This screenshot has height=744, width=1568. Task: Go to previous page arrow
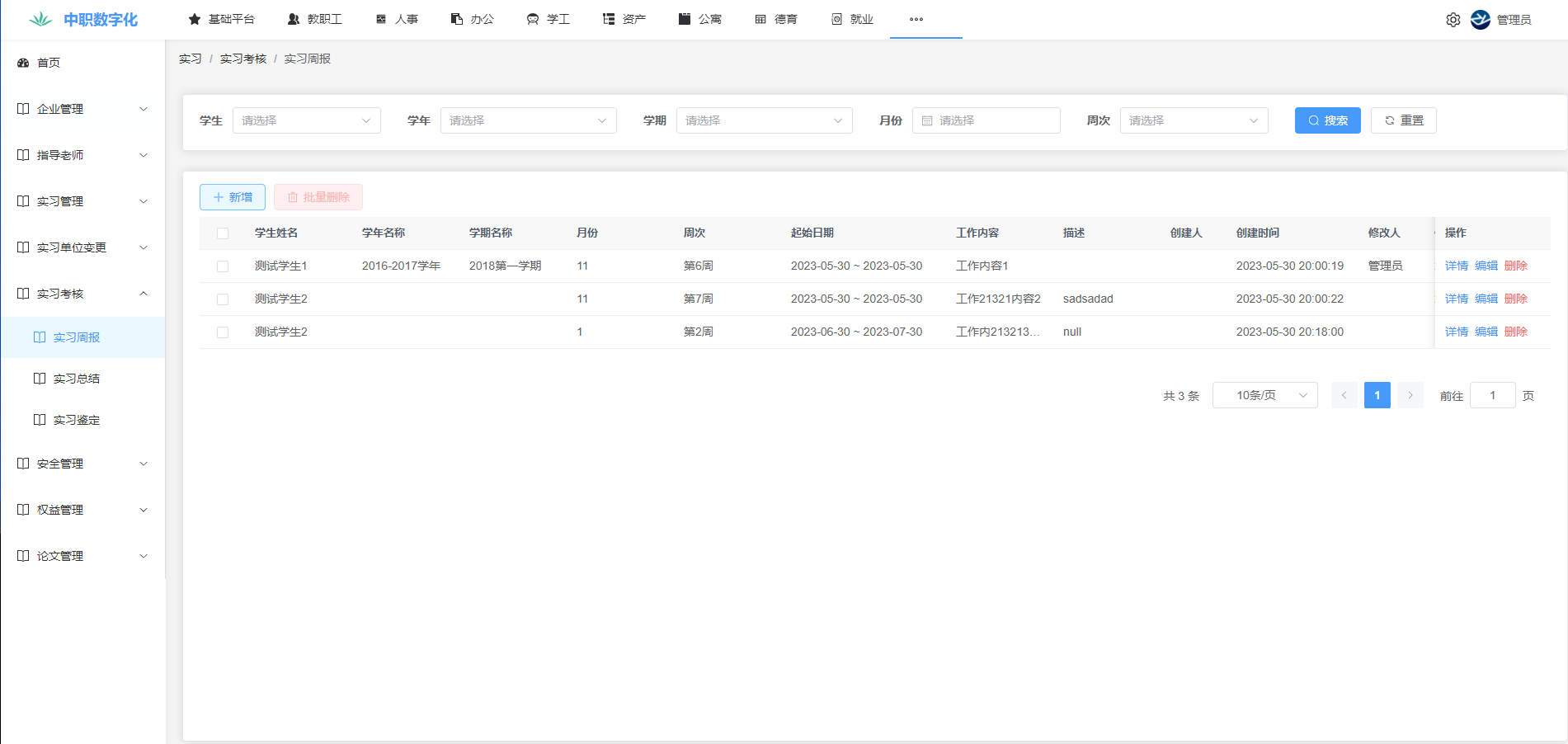tap(1344, 395)
